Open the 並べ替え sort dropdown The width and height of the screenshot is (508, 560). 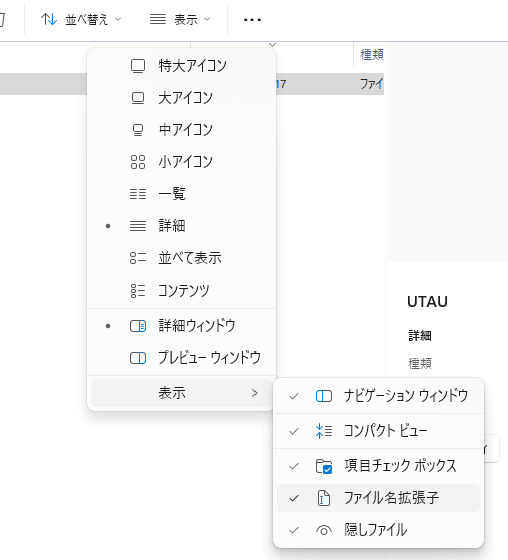coord(81,20)
